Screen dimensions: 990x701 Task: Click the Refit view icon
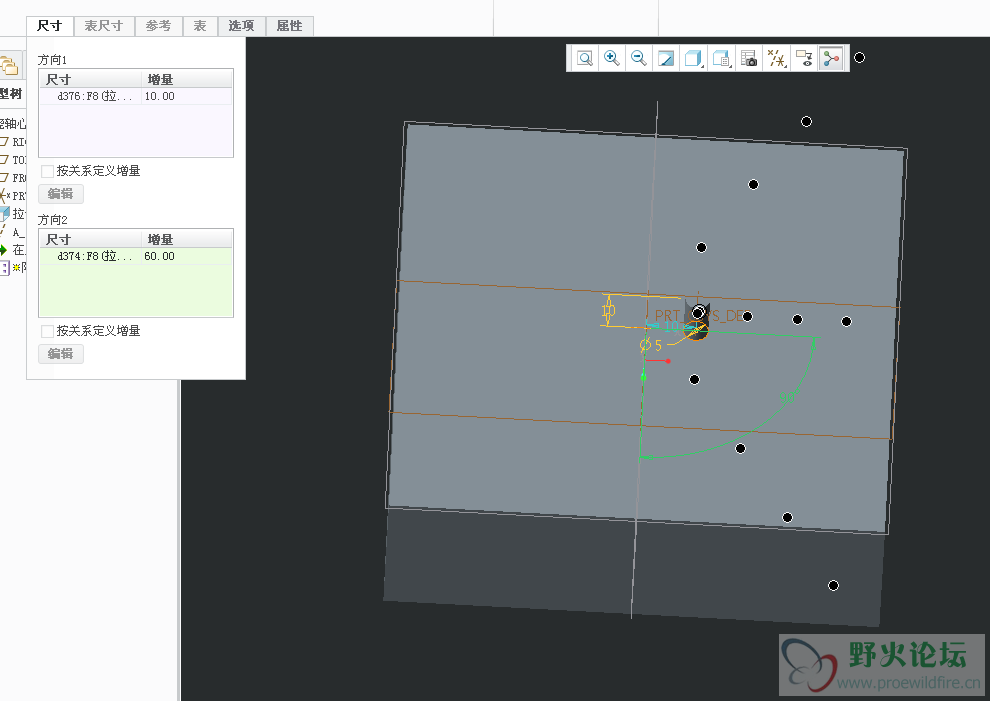pos(585,59)
